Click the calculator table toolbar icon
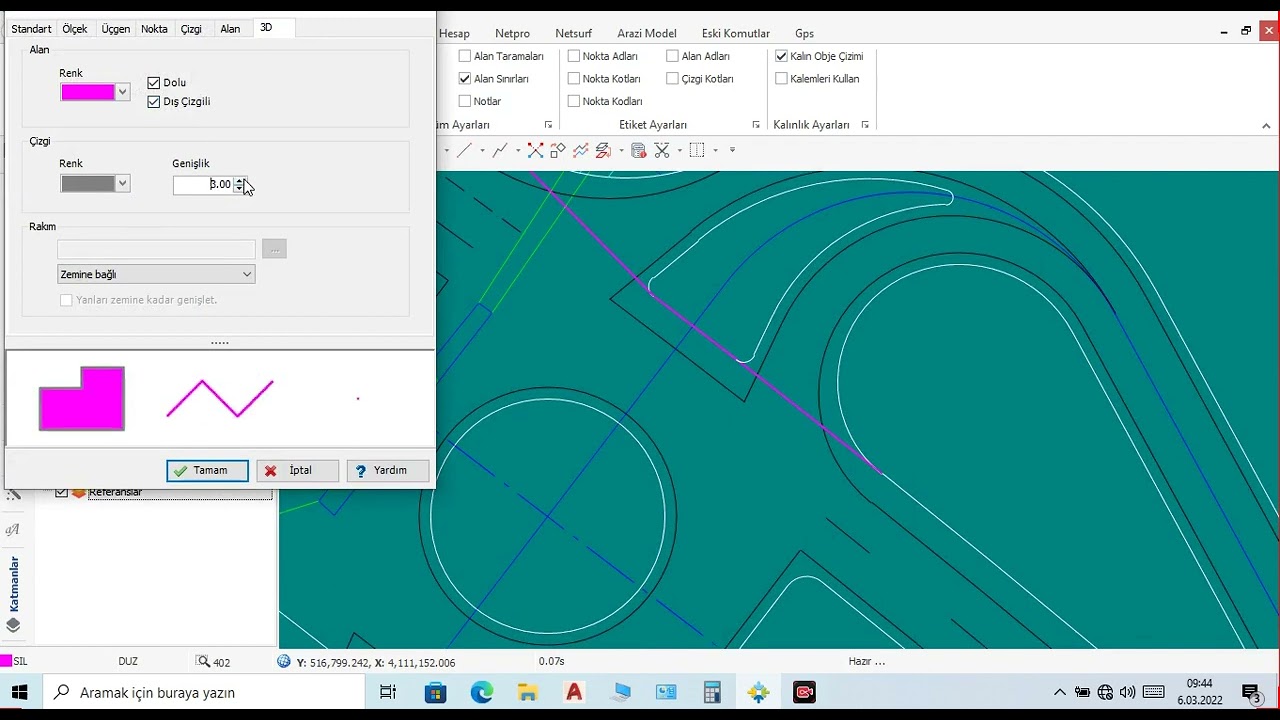 coord(638,150)
